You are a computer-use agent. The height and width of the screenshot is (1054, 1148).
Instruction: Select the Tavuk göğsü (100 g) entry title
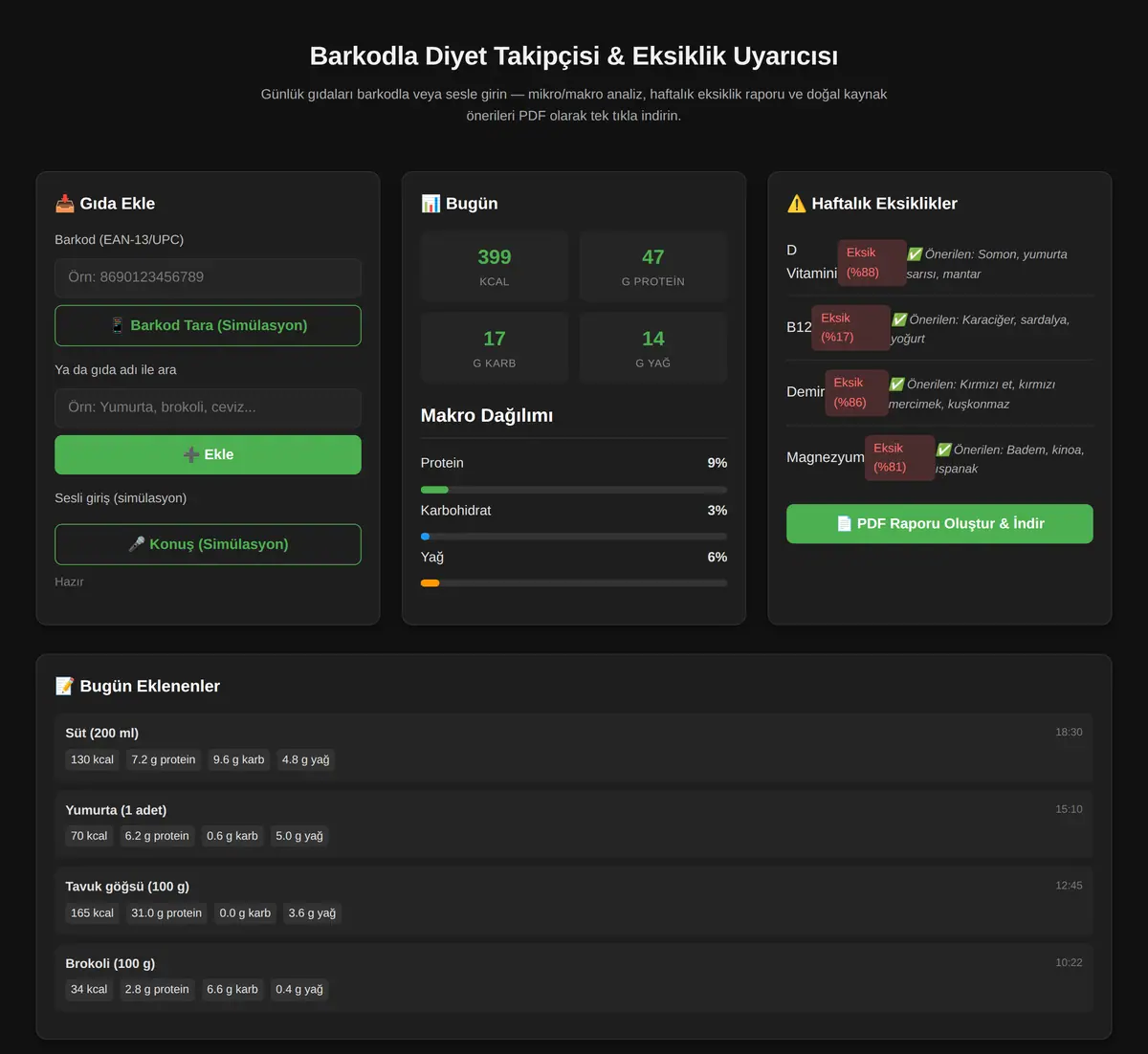click(127, 887)
